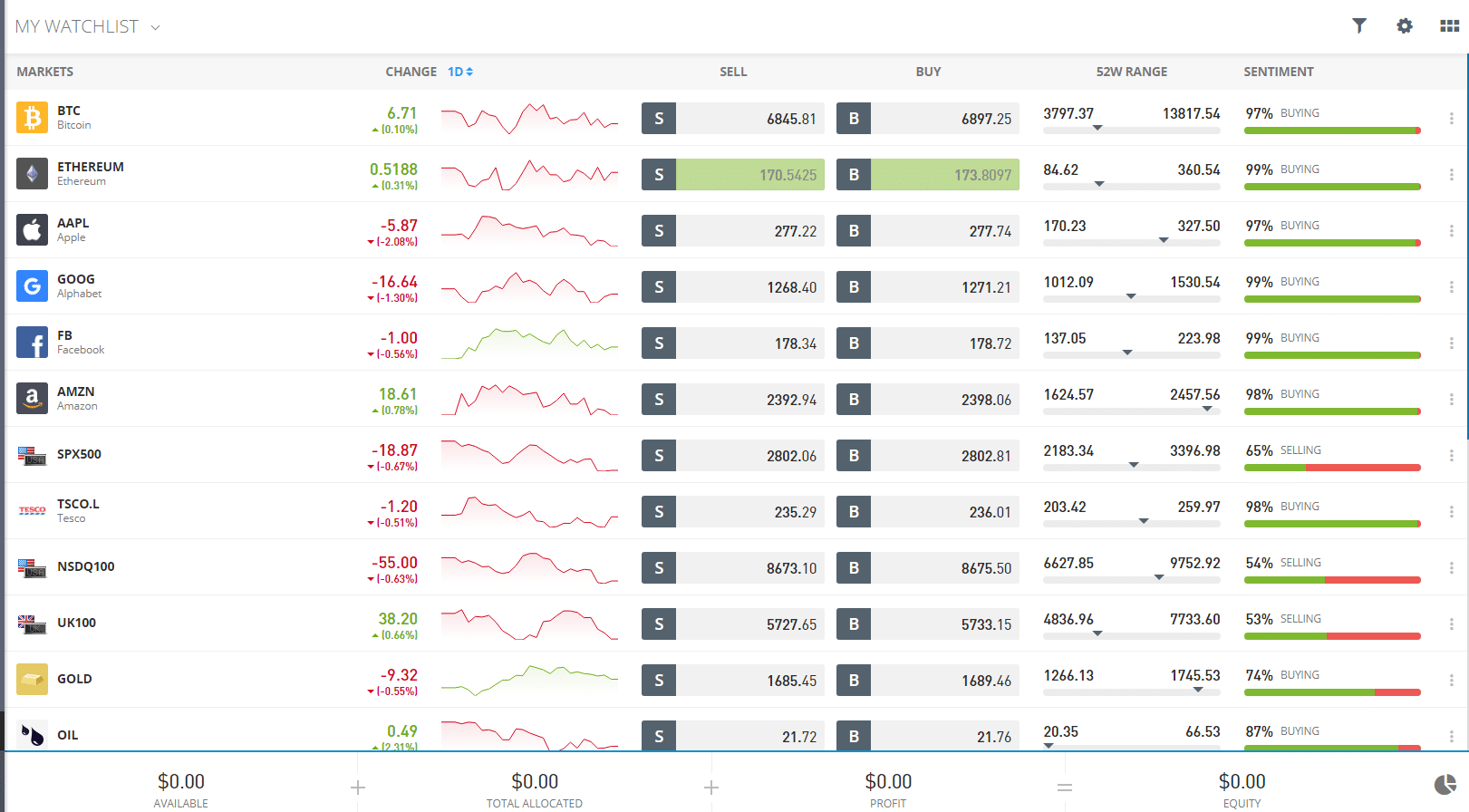Sell GOOG at 1268.40
Screen dimensions: 1469x812
[733, 287]
